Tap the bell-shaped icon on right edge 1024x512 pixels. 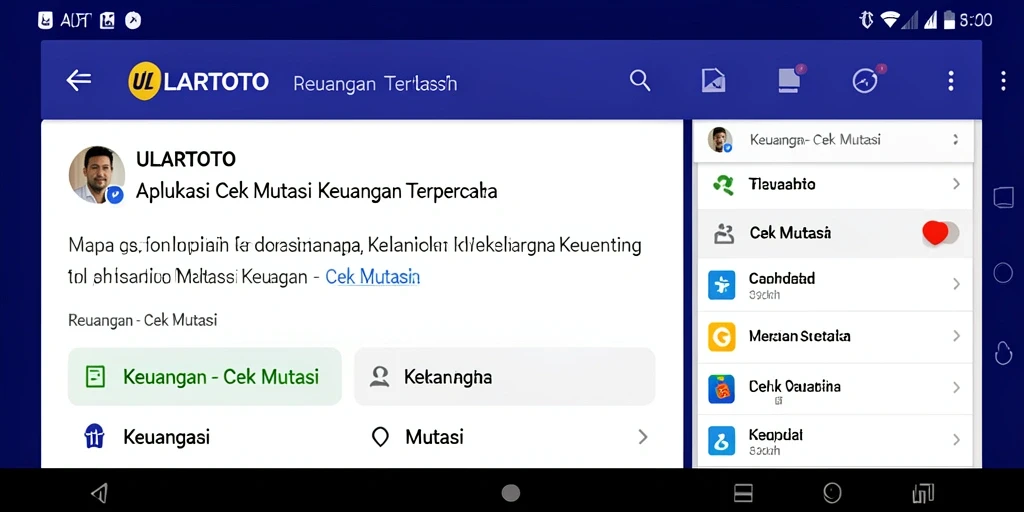1002,353
